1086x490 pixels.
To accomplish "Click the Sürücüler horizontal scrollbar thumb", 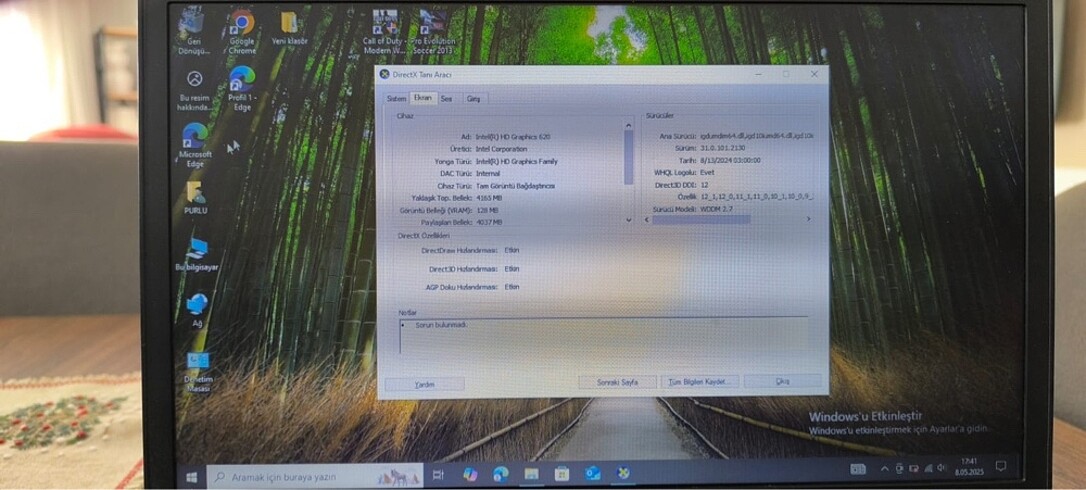I will tap(701, 219).
